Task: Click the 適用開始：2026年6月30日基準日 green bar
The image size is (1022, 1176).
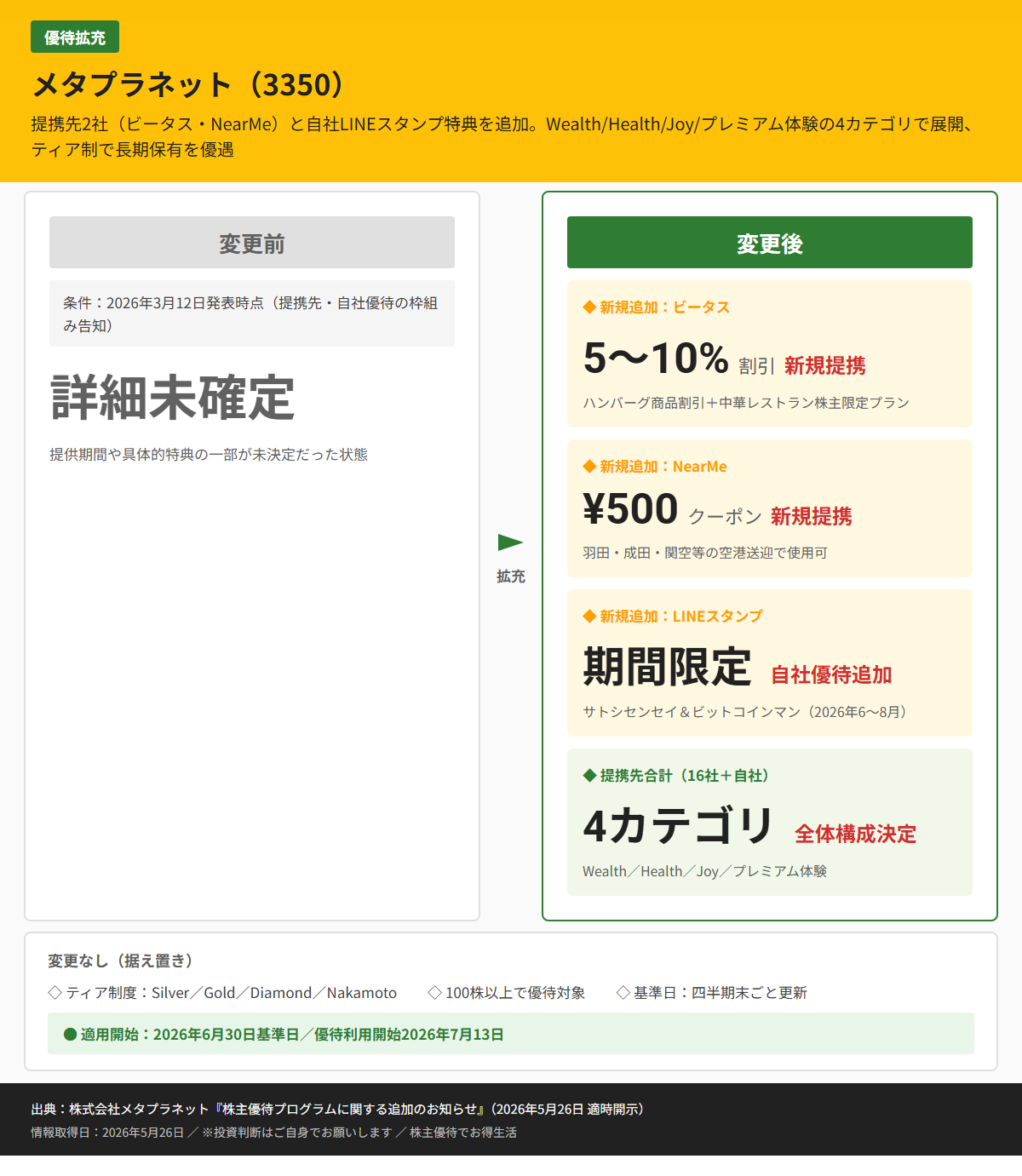Action: point(511,1034)
